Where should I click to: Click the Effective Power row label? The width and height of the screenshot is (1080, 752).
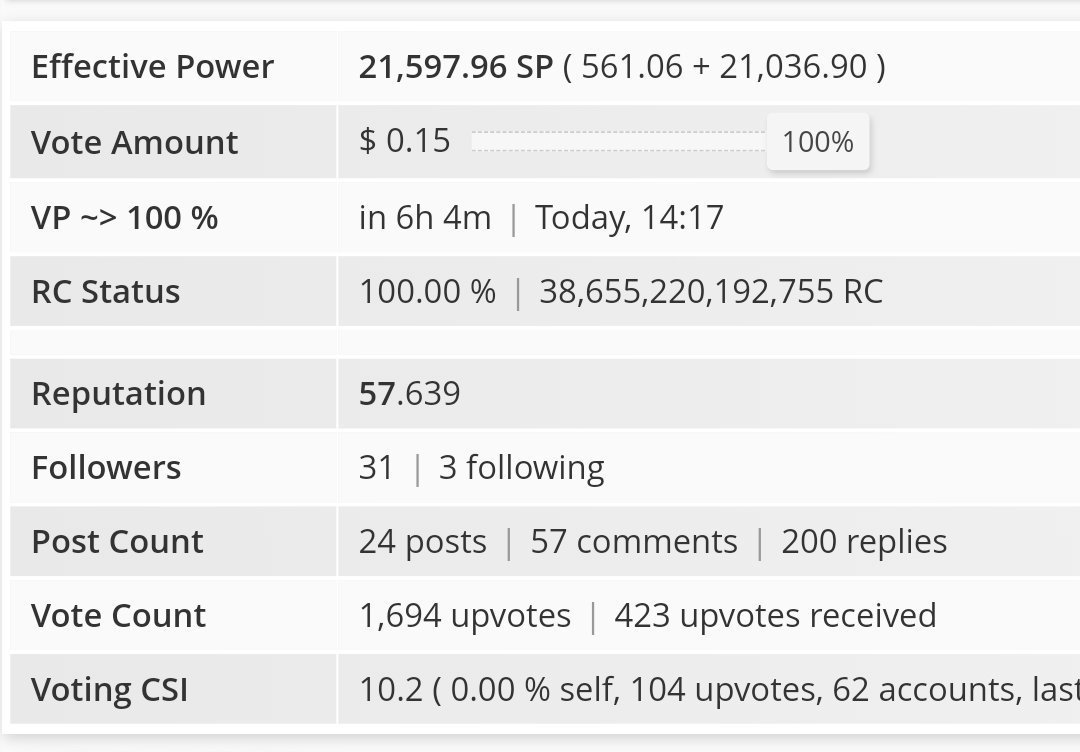[x=152, y=67]
